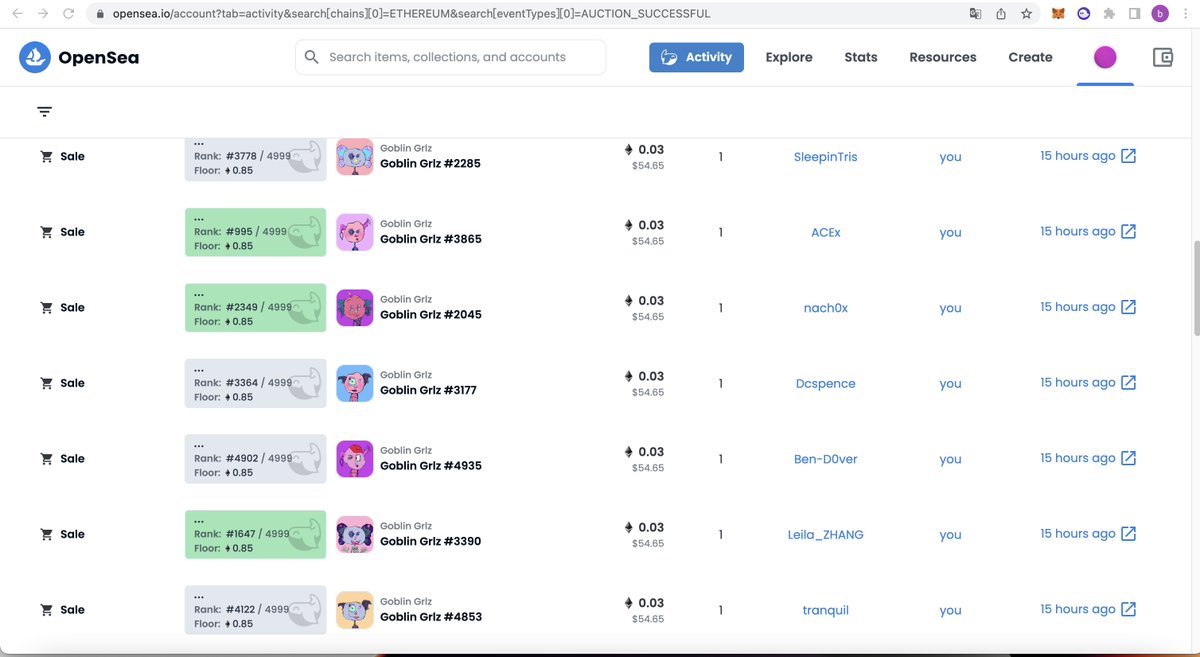Viewport: 1200px width, 657px height.
Task: Click rank badge #4902 / 4999
Action: [256, 459]
